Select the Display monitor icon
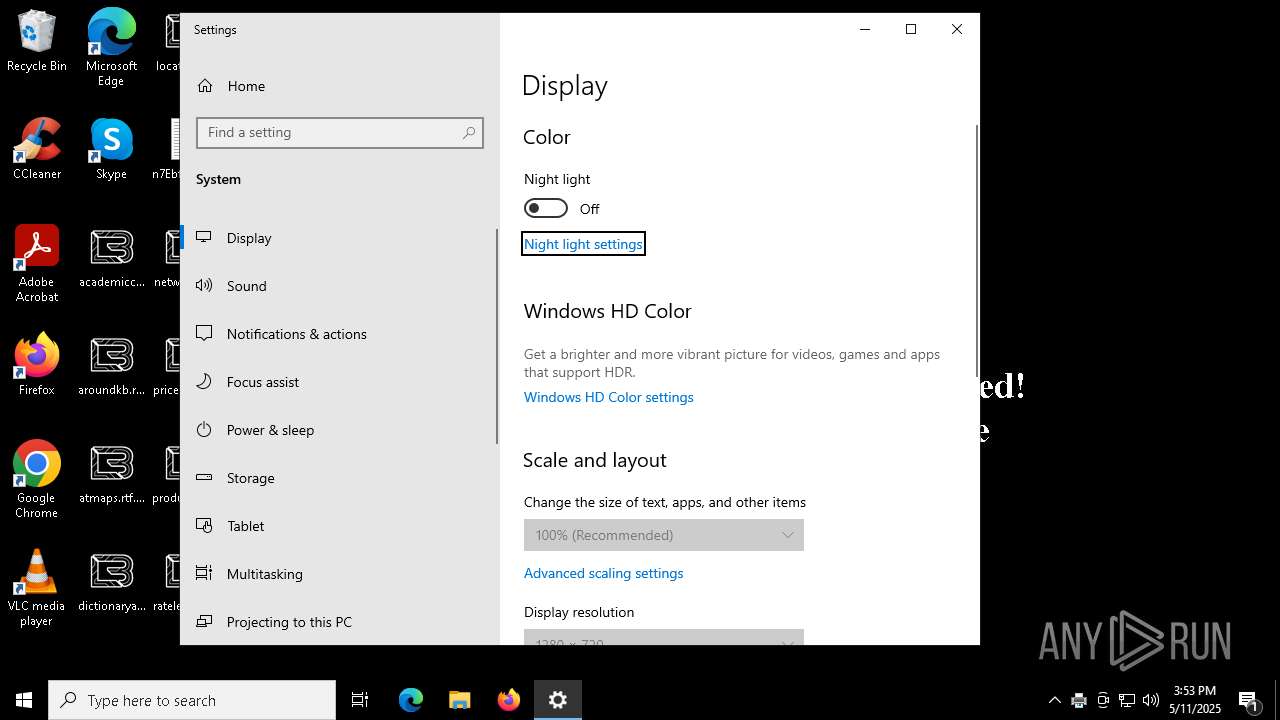1280x720 pixels. pyautogui.click(x=204, y=237)
